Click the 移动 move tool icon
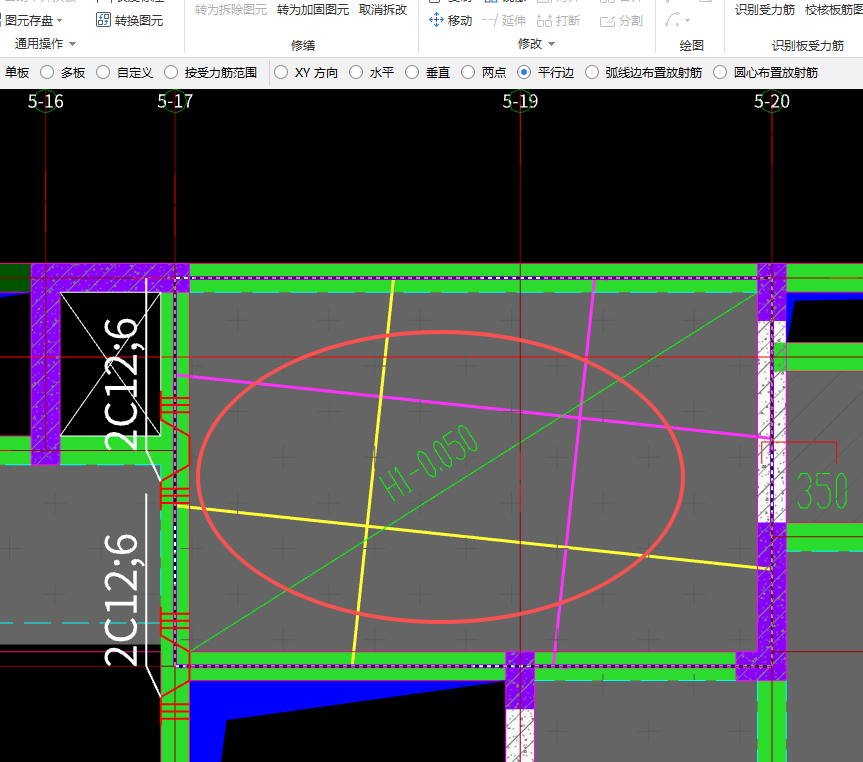Screen dimensions: 863x762 pyautogui.click(x=436, y=20)
